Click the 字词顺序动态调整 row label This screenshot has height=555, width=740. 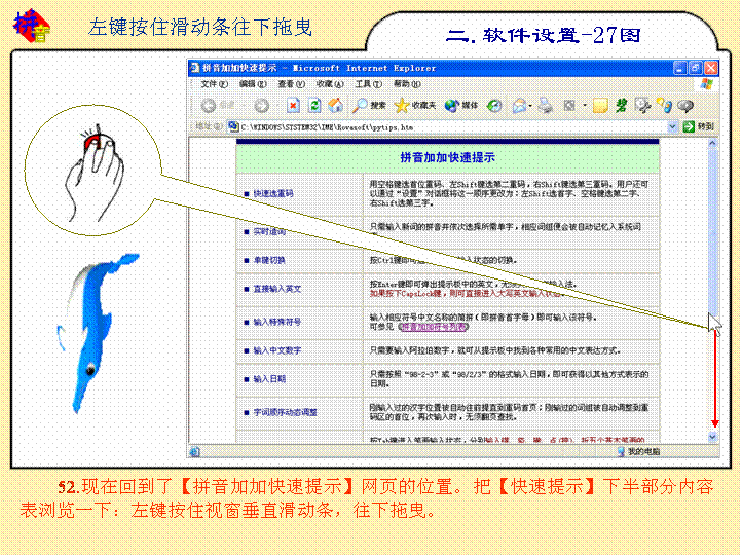[x=286, y=412]
